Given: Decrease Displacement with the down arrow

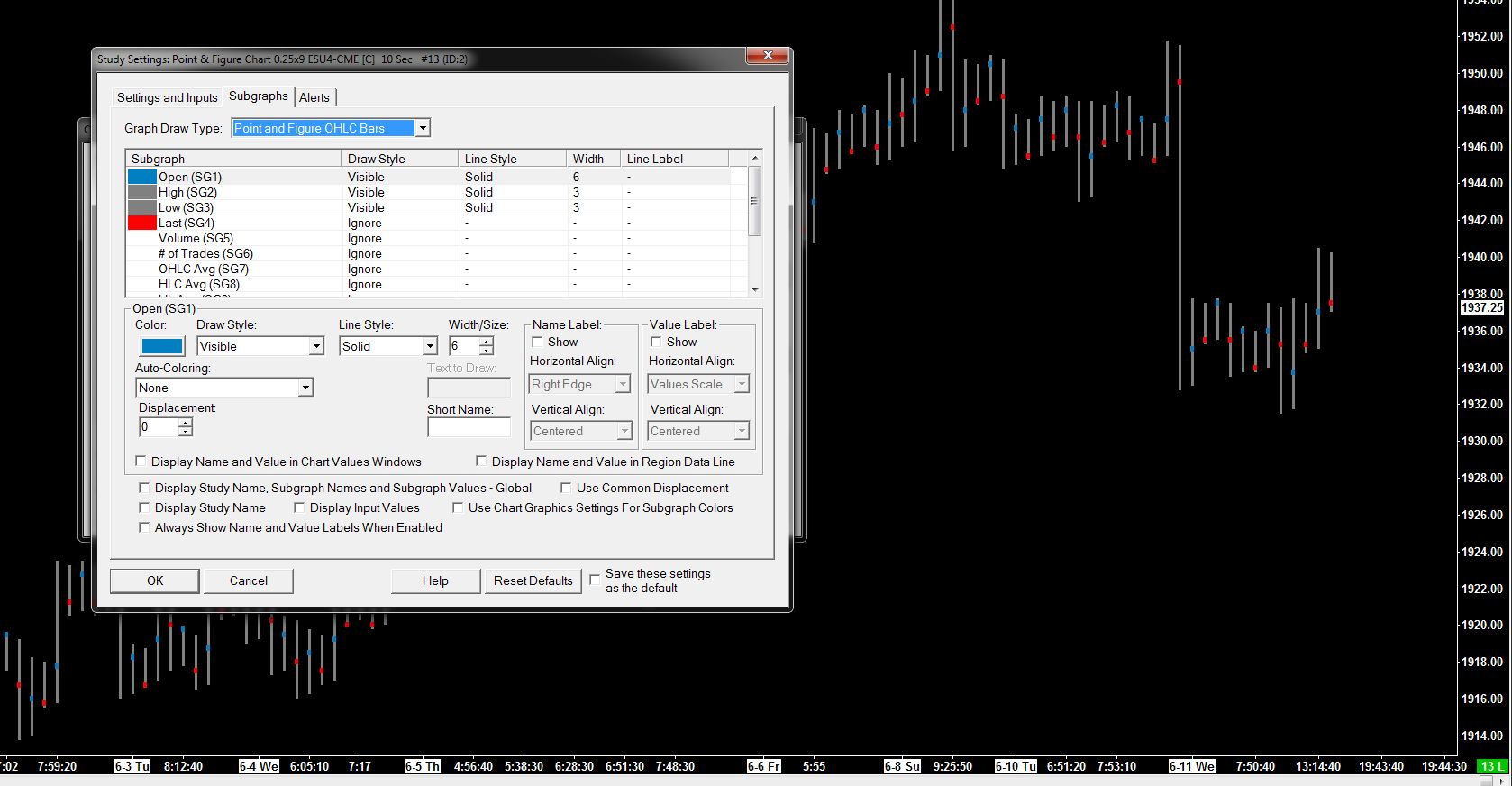Looking at the screenshot, I should click(x=185, y=432).
